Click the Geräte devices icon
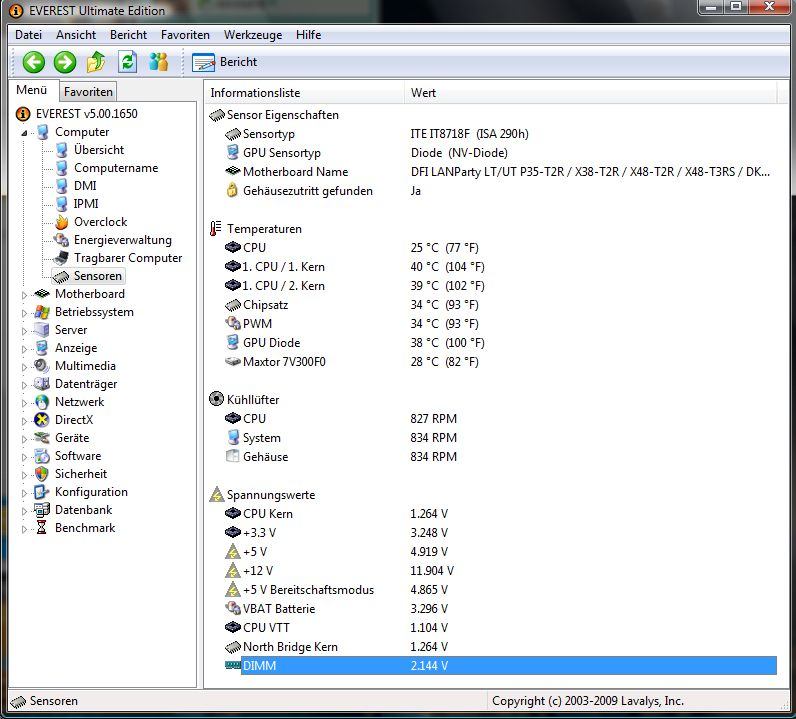This screenshot has width=796, height=719. coord(42,438)
